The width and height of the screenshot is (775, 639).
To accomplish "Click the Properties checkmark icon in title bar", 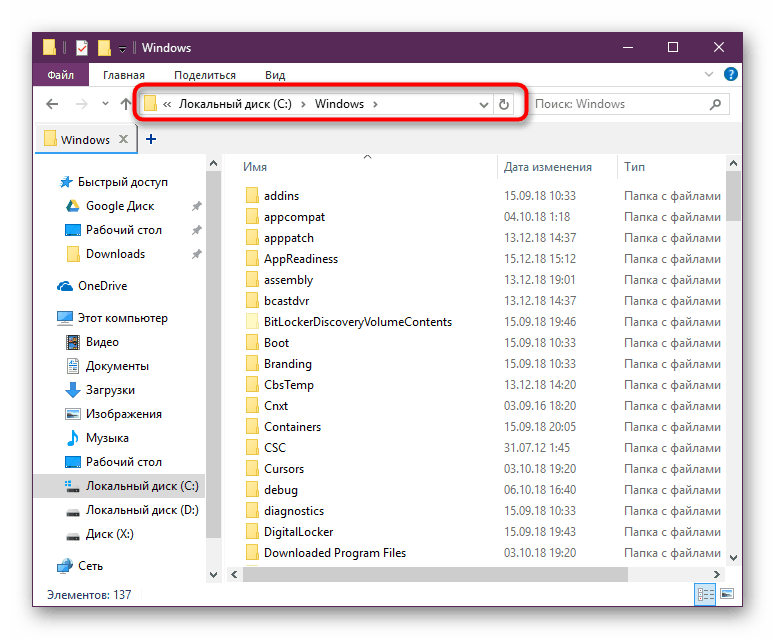I will [82, 48].
